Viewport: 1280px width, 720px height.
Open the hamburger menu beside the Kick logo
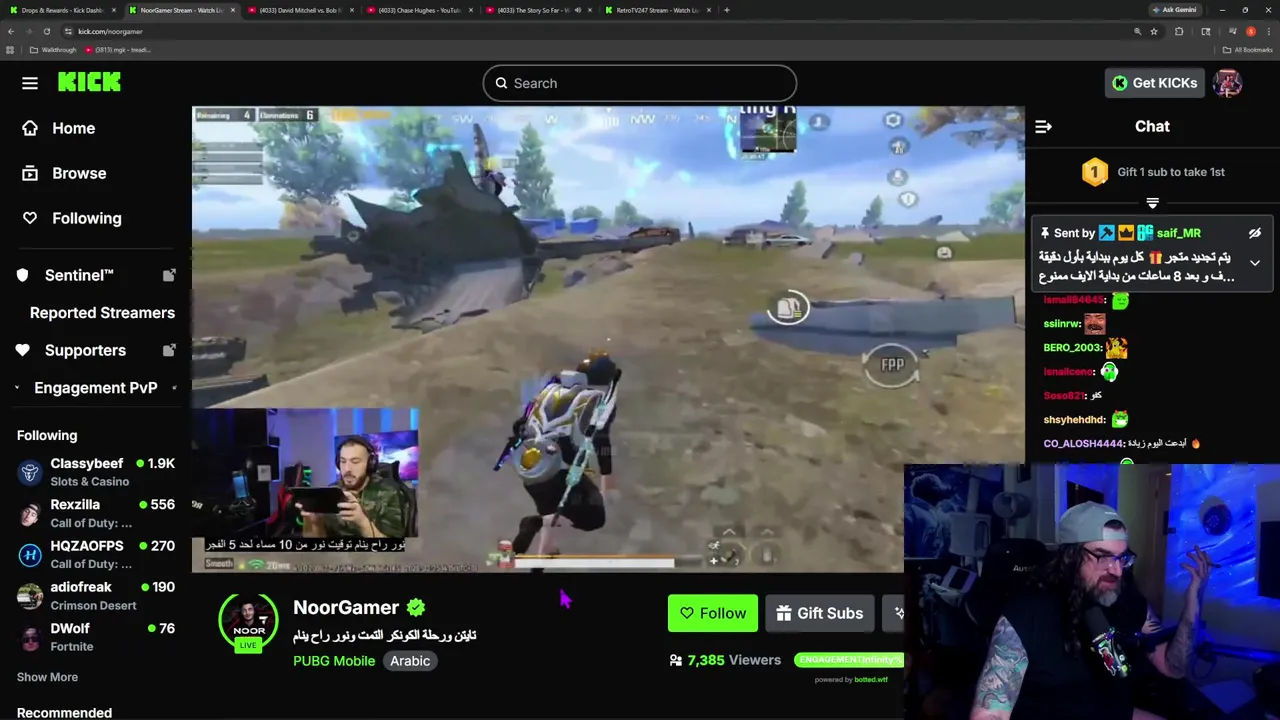pyautogui.click(x=30, y=83)
